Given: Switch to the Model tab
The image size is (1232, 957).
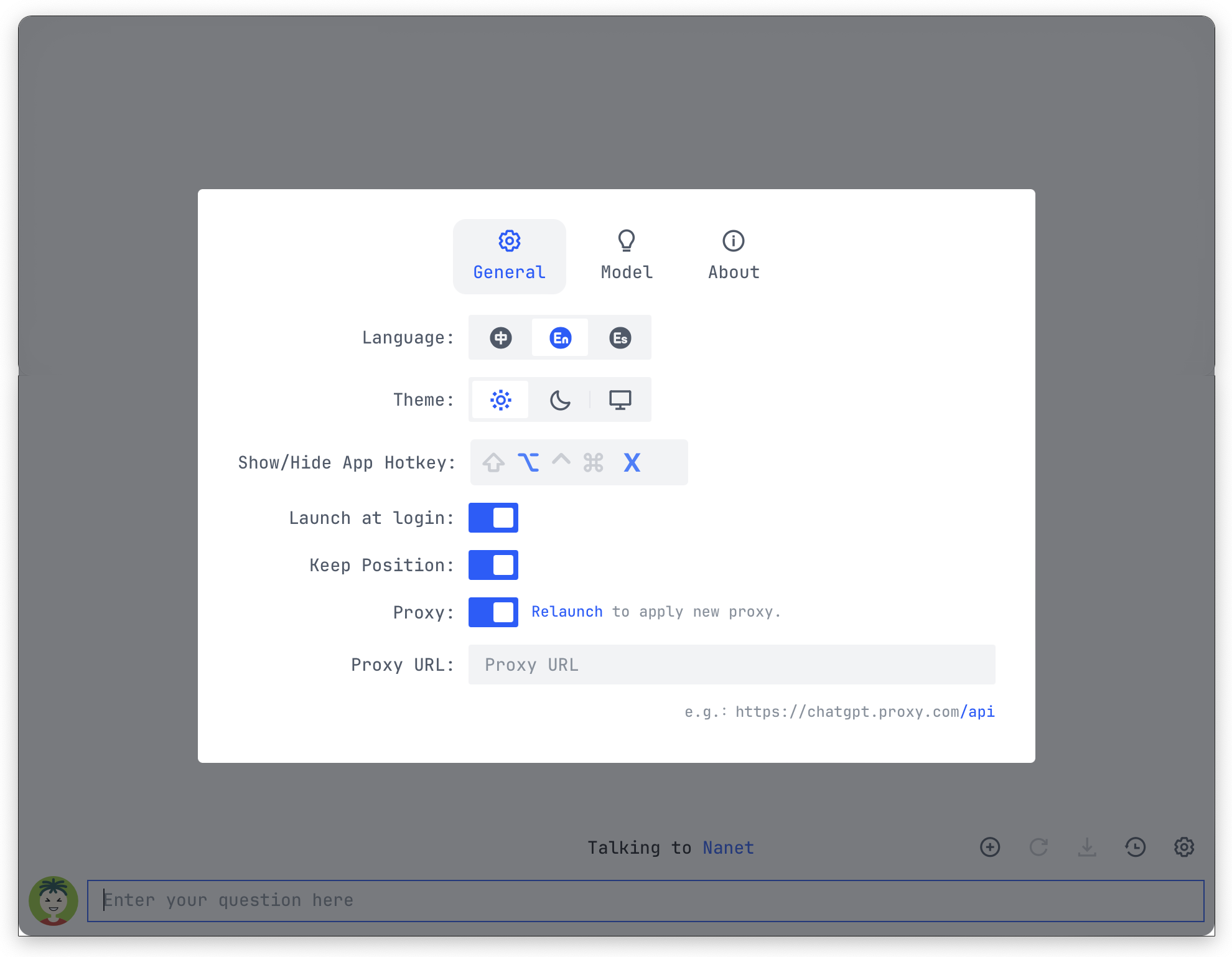Looking at the screenshot, I should [x=627, y=256].
